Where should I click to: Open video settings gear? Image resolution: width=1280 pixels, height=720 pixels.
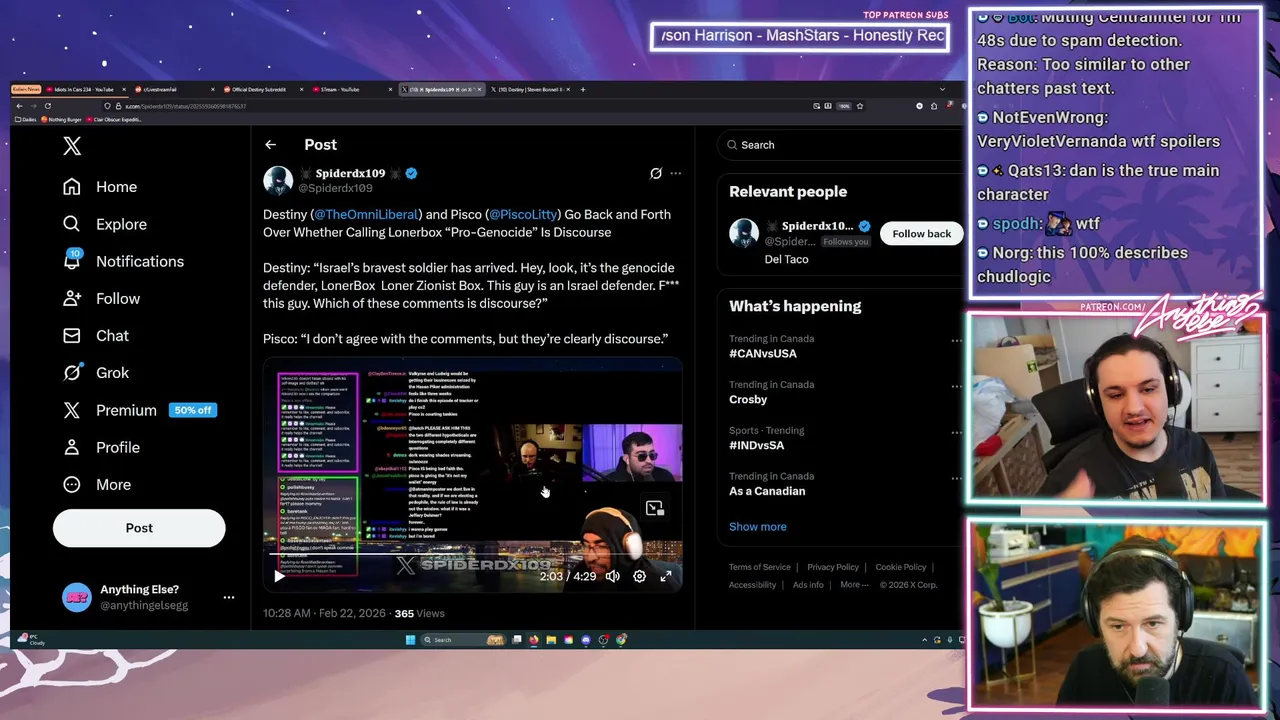pyautogui.click(x=640, y=576)
